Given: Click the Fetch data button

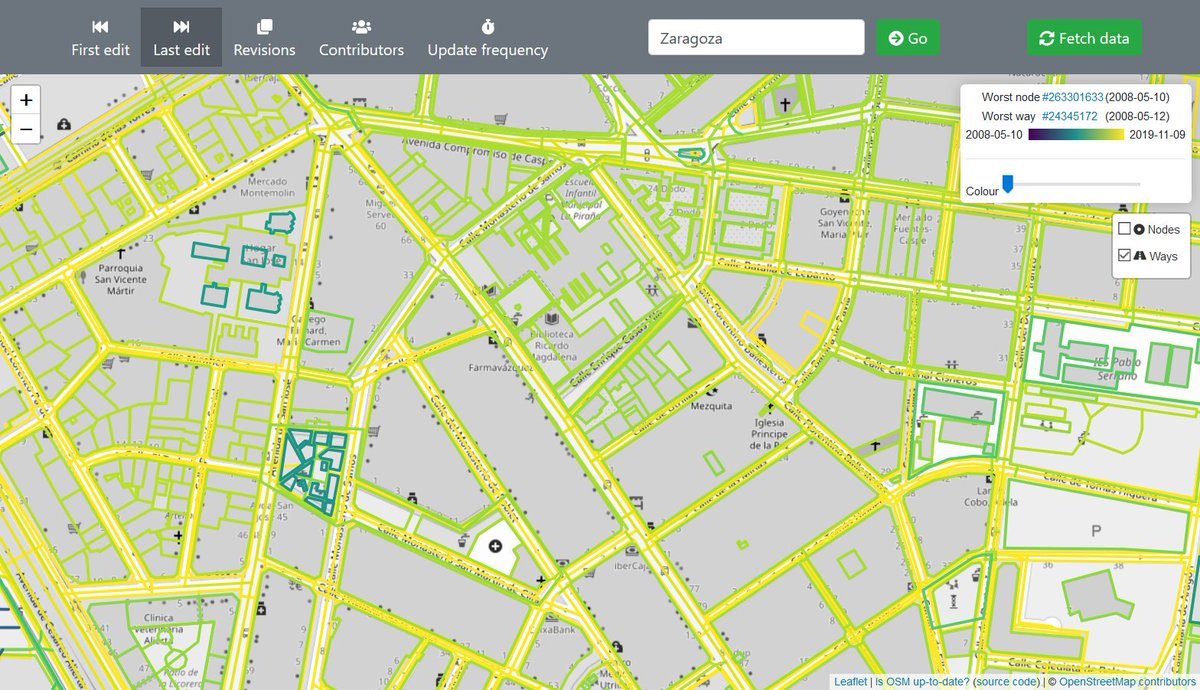Looking at the screenshot, I should pos(1084,38).
